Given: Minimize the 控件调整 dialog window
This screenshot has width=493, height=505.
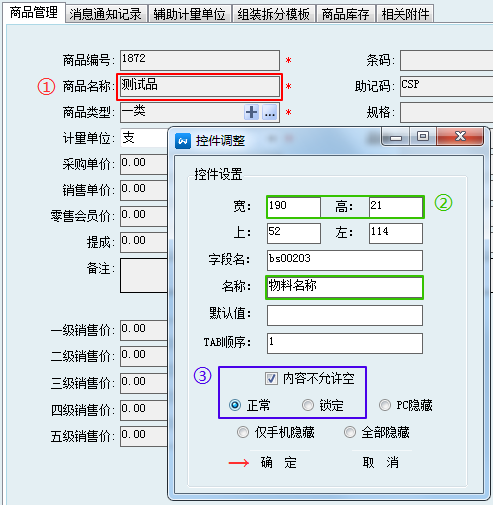Looking at the screenshot, I should (396, 137).
